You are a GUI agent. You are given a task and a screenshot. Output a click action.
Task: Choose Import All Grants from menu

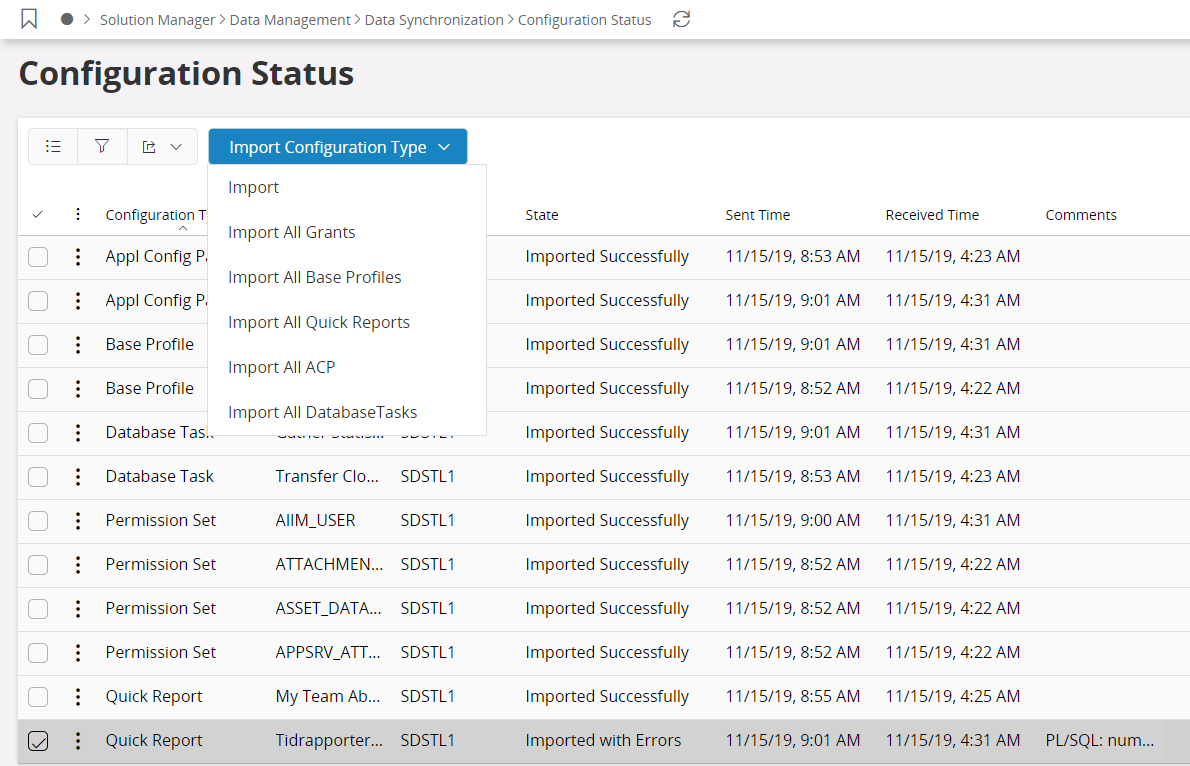tap(291, 232)
